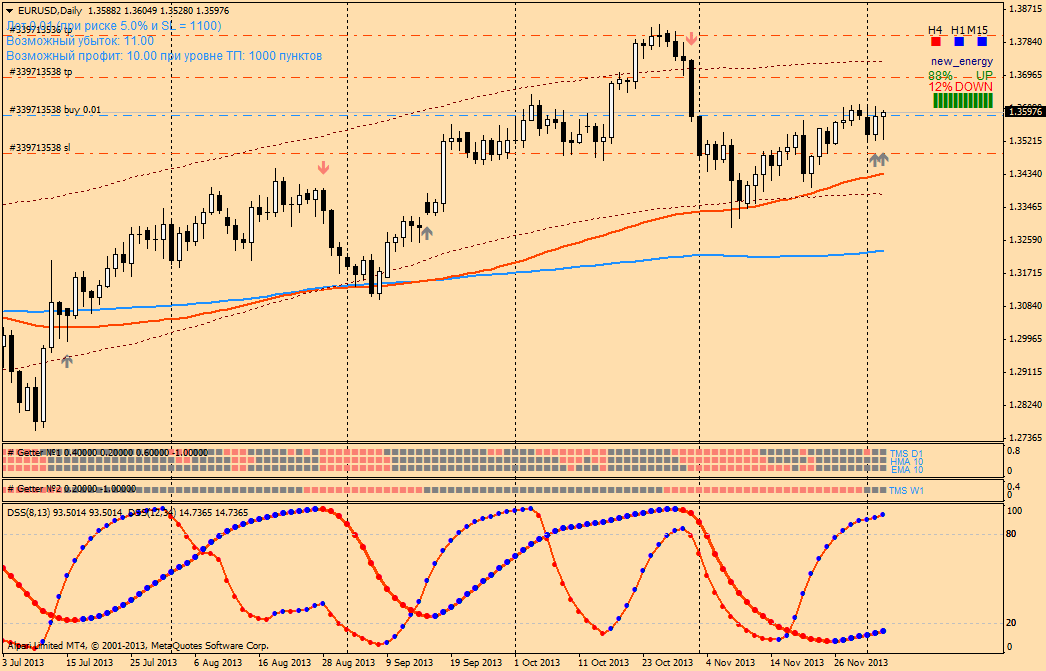Click the '12% DOWN' reading
The height and width of the screenshot is (671, 1046).
[x=961, y=87]
